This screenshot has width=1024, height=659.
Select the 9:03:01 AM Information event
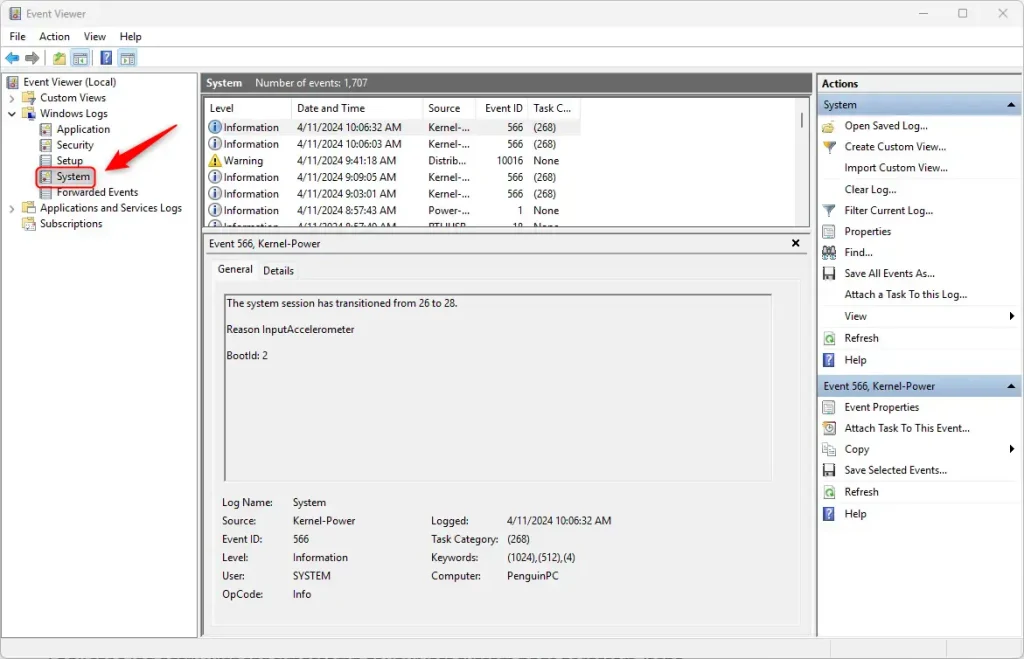(x=392, y=194)
